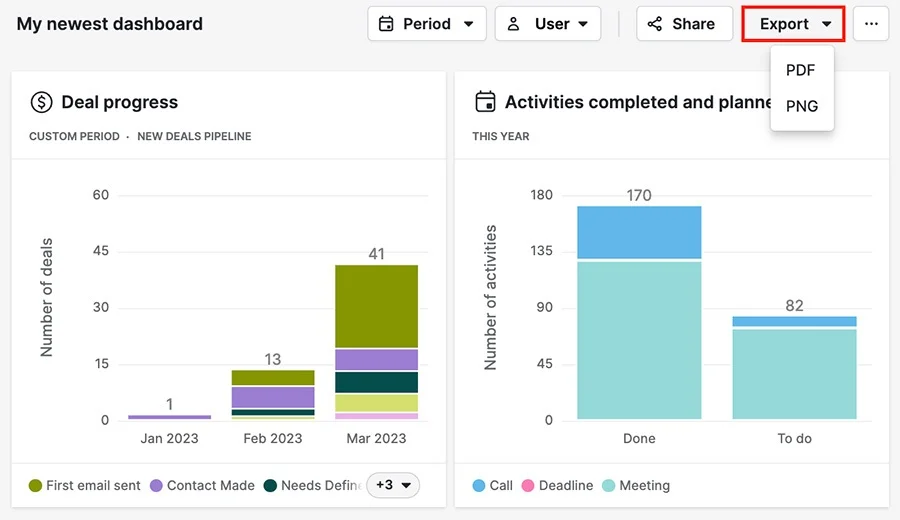This screenshot has height=520, width=900.
Task: Open the Period dropdown arrow
Action: pyautogui.click(x=468, y=24)
